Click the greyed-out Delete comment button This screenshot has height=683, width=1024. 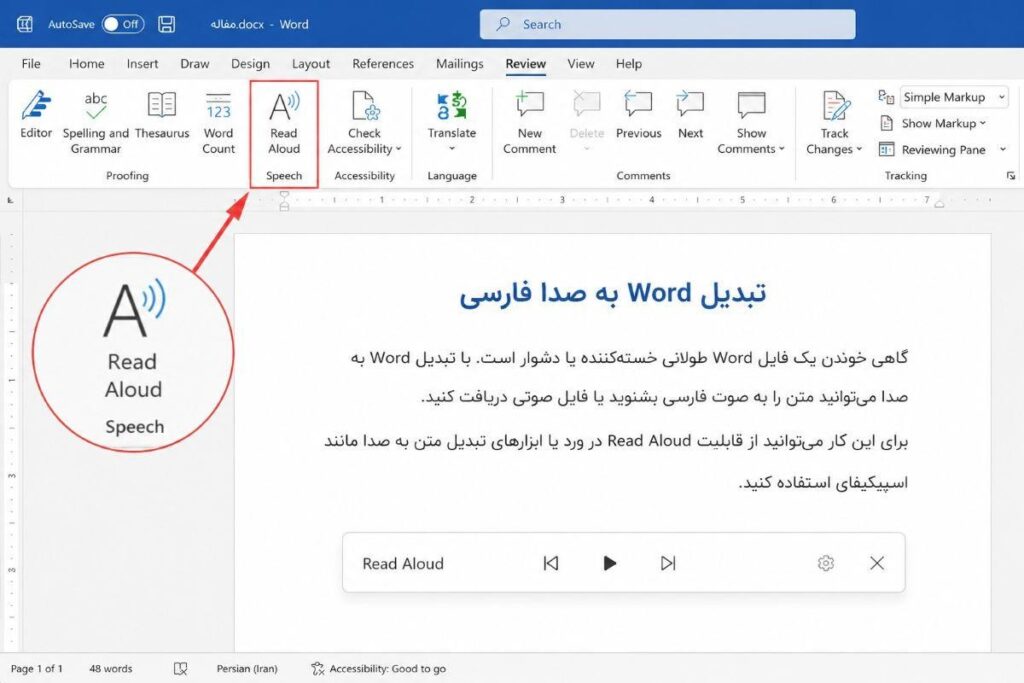pos(586,115)
